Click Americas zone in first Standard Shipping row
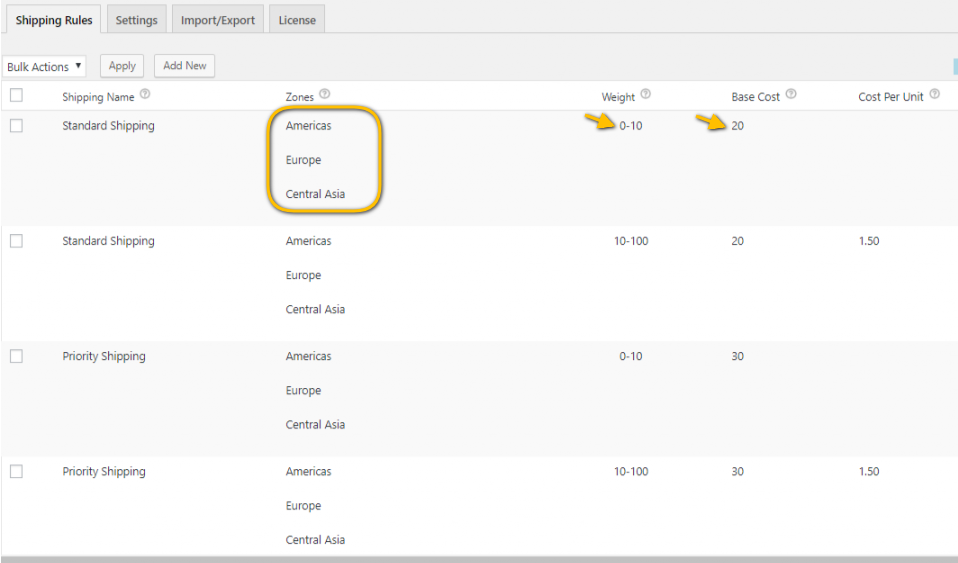 [309, 125]
